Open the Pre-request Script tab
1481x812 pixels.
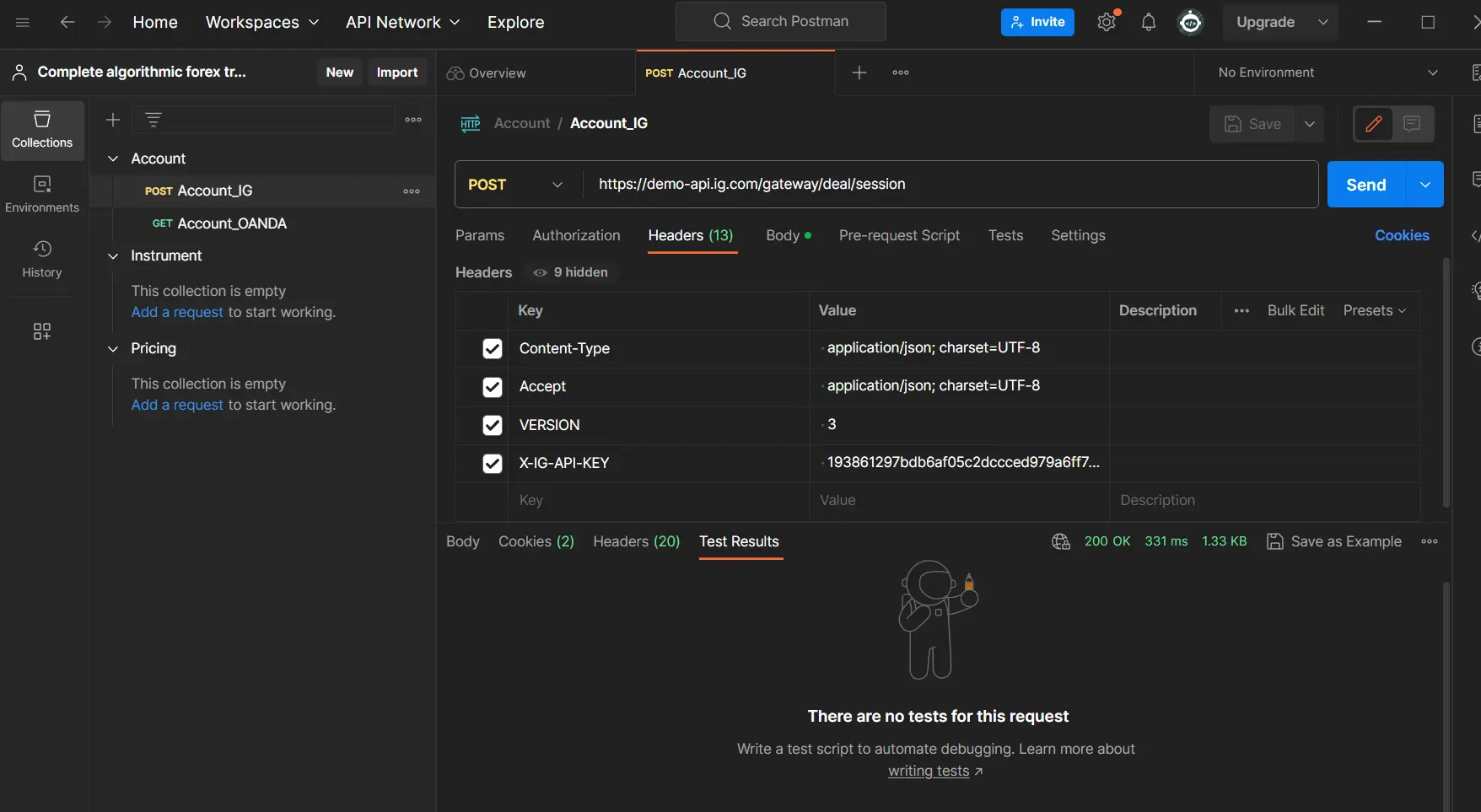click(899, 235)
